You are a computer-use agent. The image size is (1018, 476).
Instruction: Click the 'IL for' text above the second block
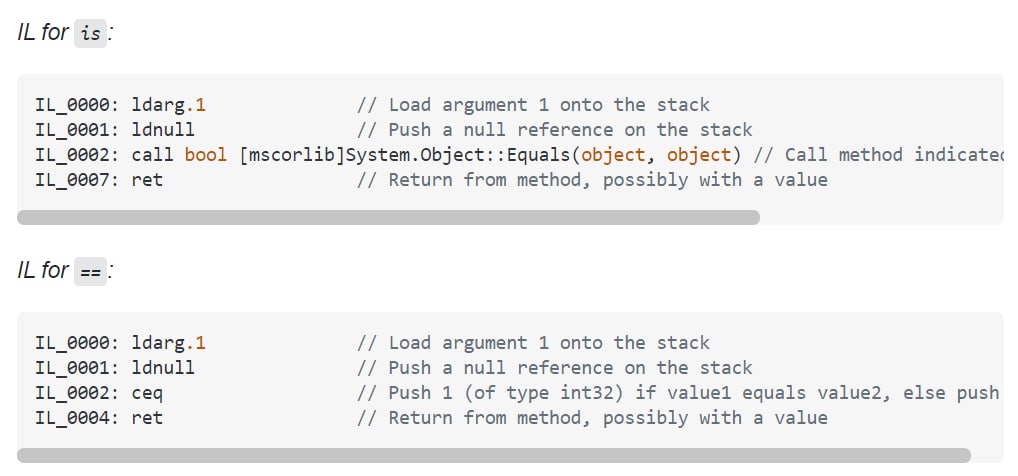point(43,270)
